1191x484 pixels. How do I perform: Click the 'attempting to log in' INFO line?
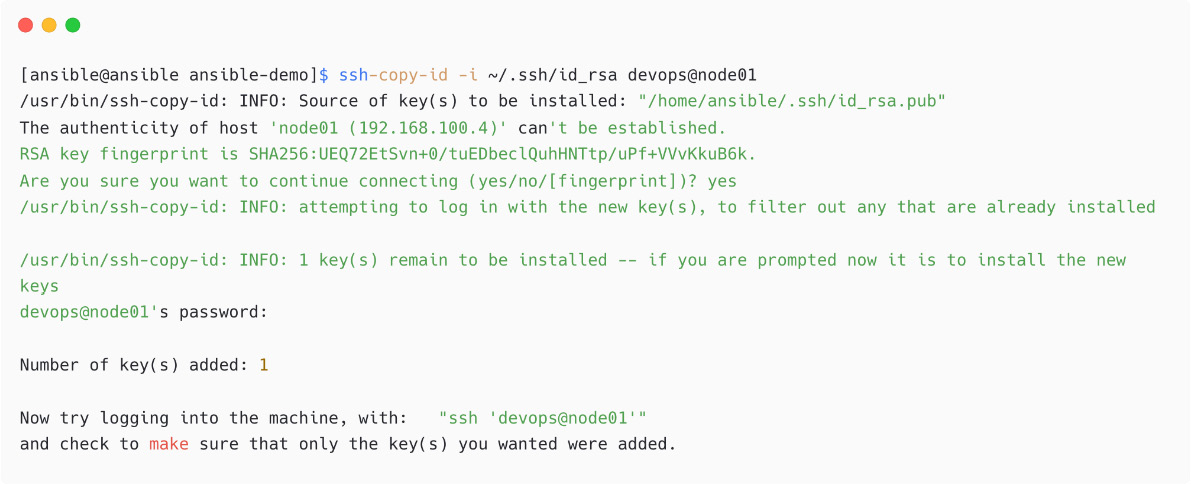pos(587,207)
